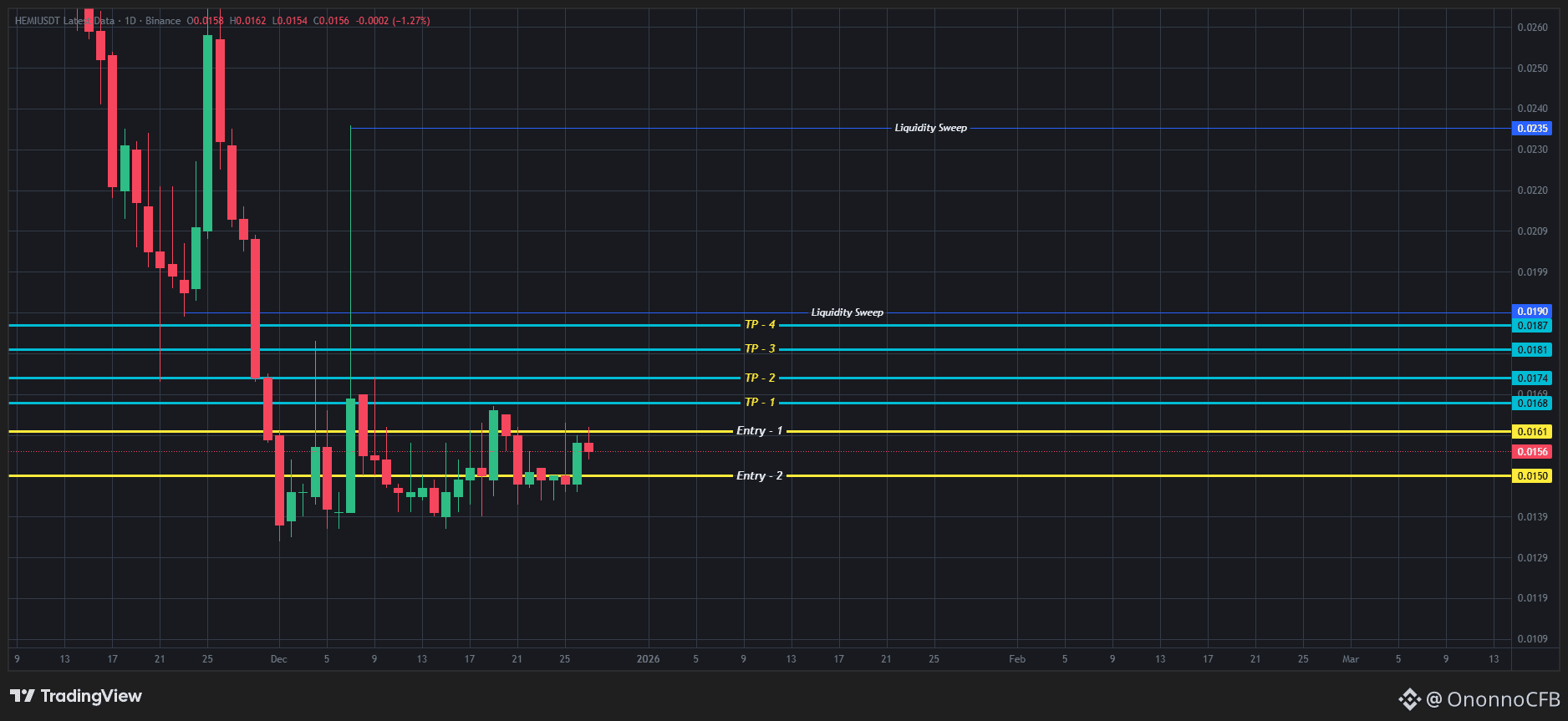The height and width of the screenshot is (721, 1568).
Task: Click the 0.0109 price axis label
Action: [x=1532, y=639]
